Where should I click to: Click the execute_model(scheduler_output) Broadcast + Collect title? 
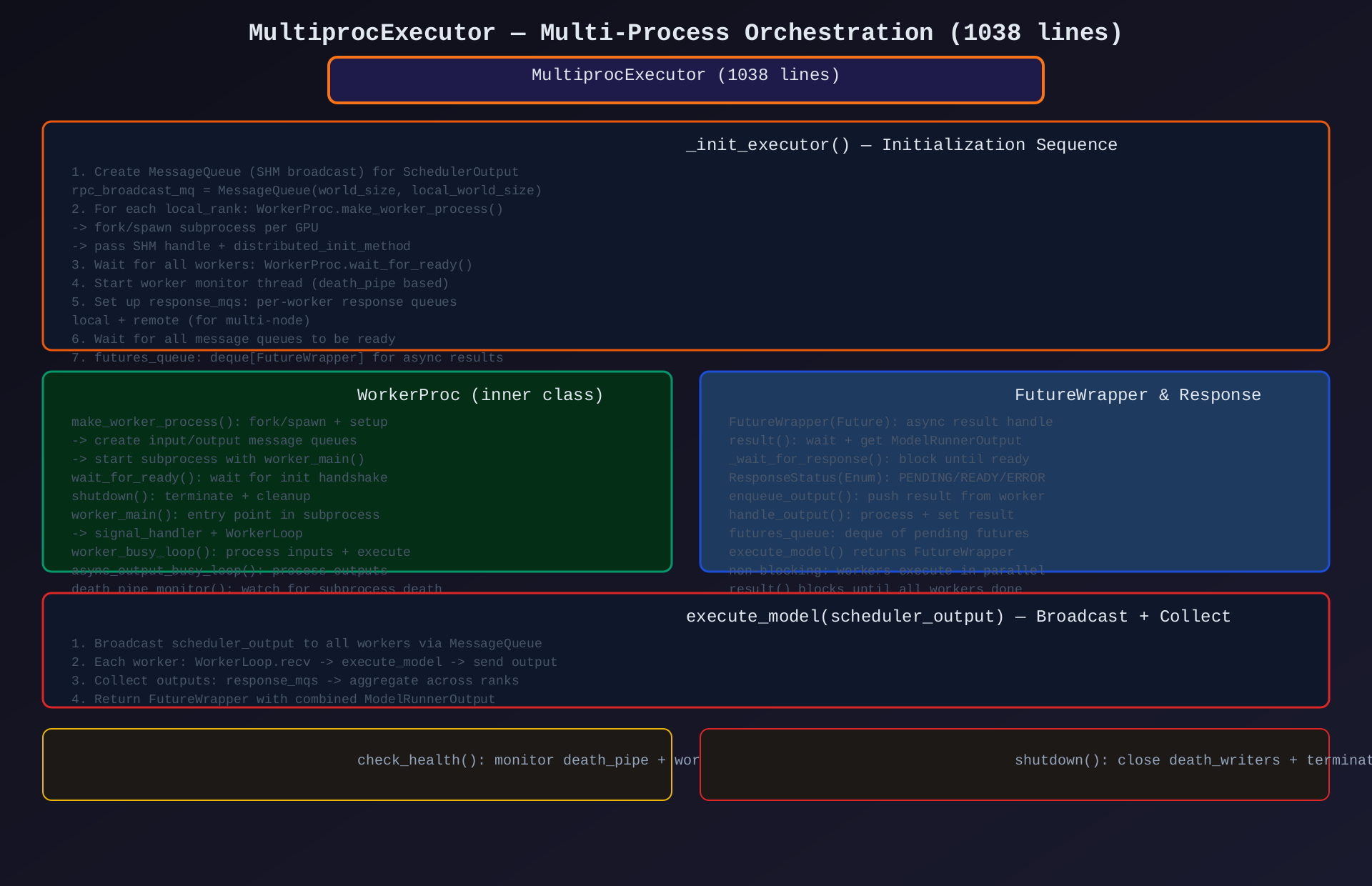958,617
